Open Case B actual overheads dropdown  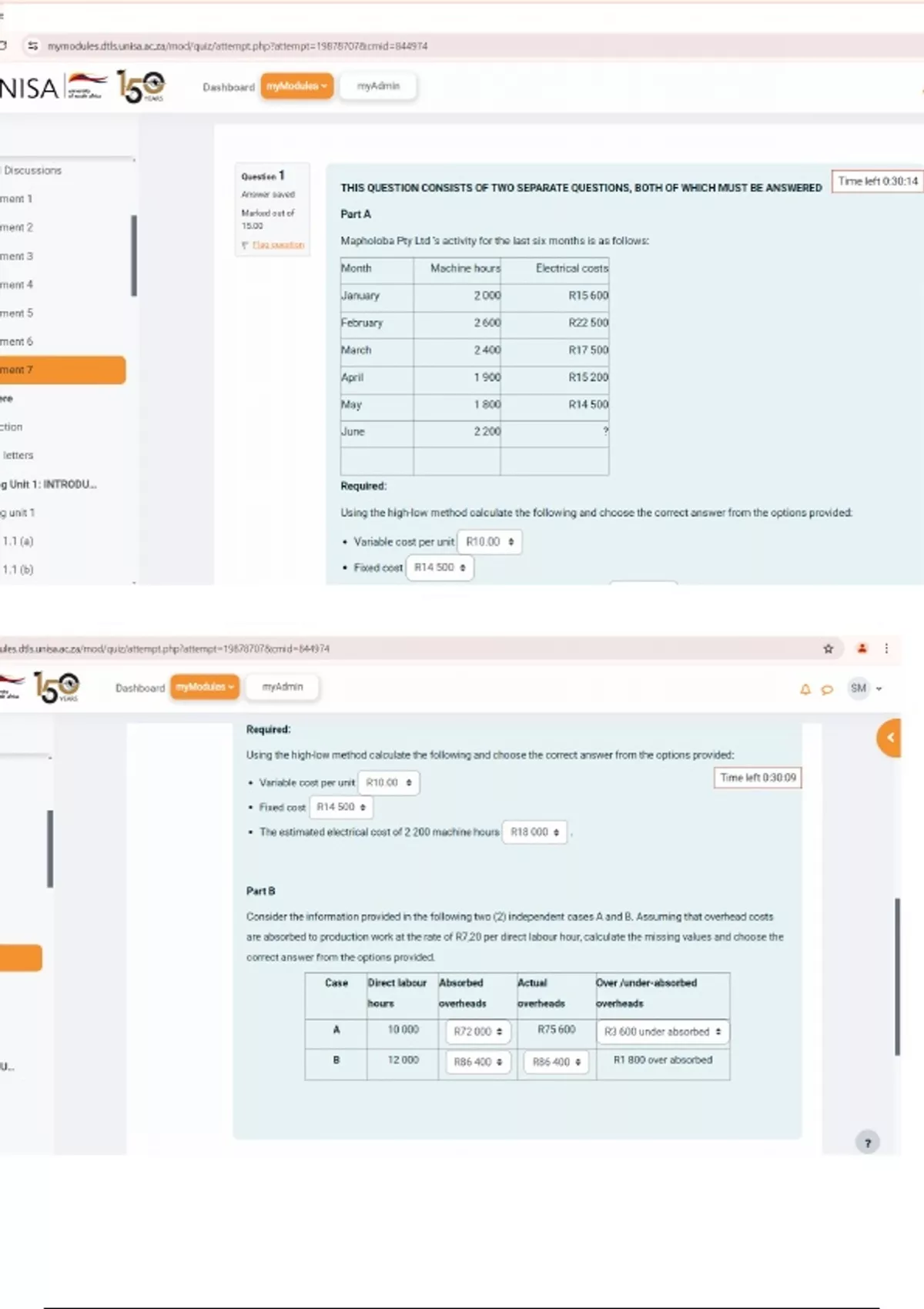[556, 1062]
